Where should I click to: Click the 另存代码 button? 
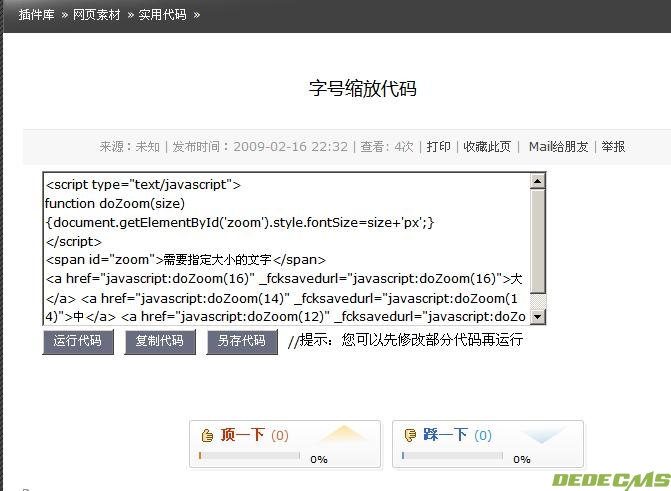click(x=242, y=342)
